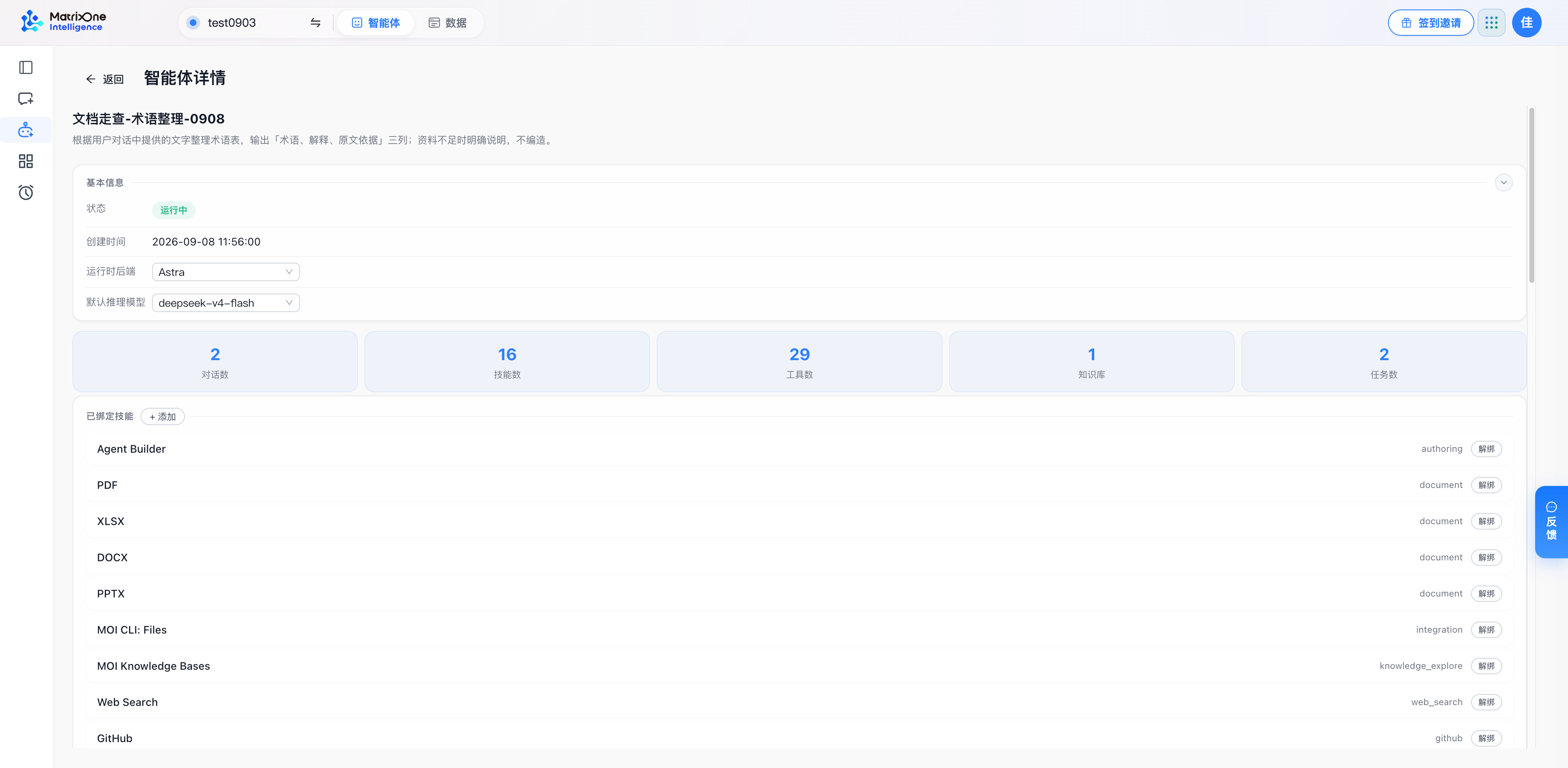
Task: Unbind the MOI CLI: Files skill
Action: pos(1486,630)
